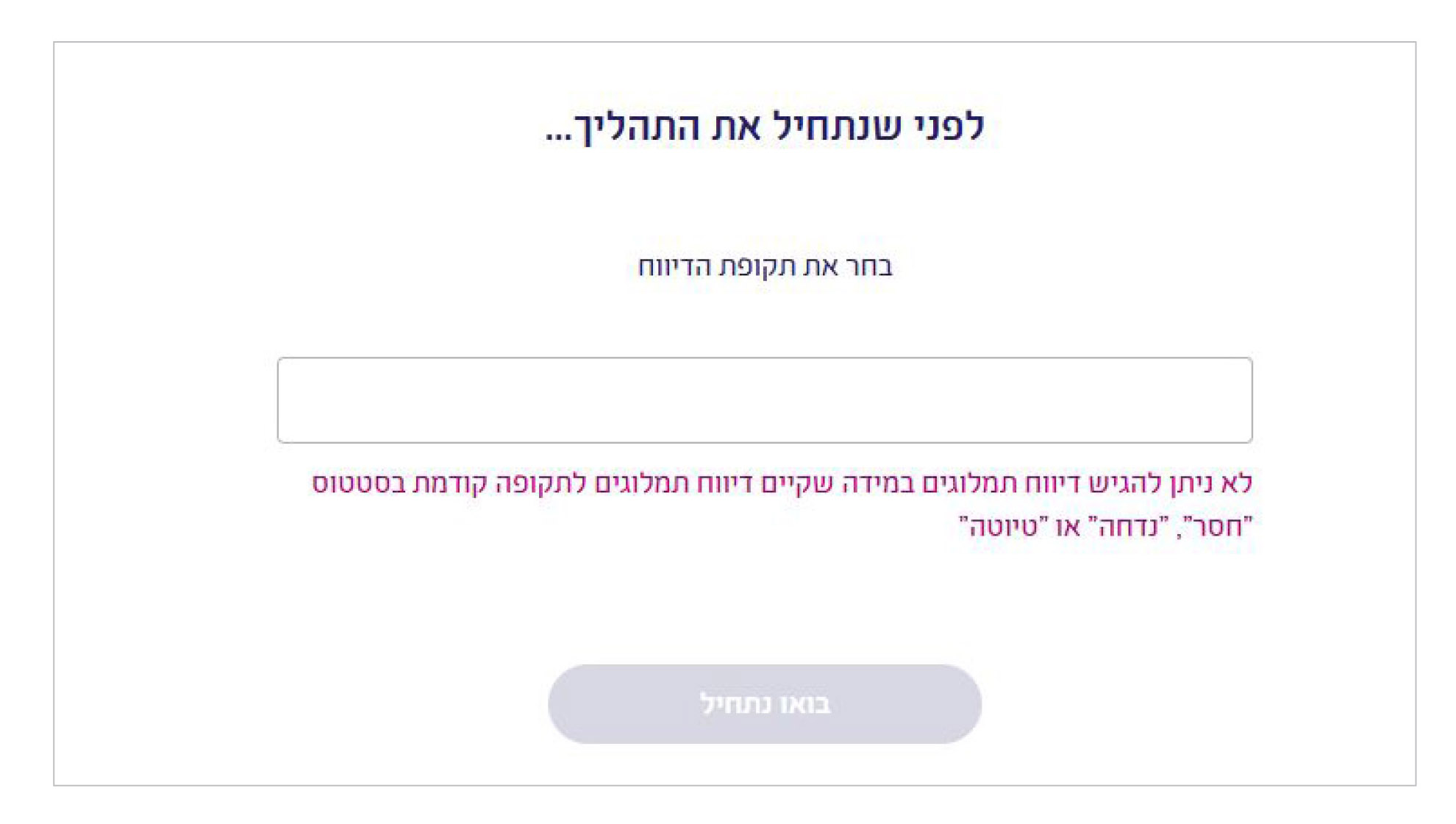Open the reporting period selection field
The image size is (1456, 824).
coord(765,400)
